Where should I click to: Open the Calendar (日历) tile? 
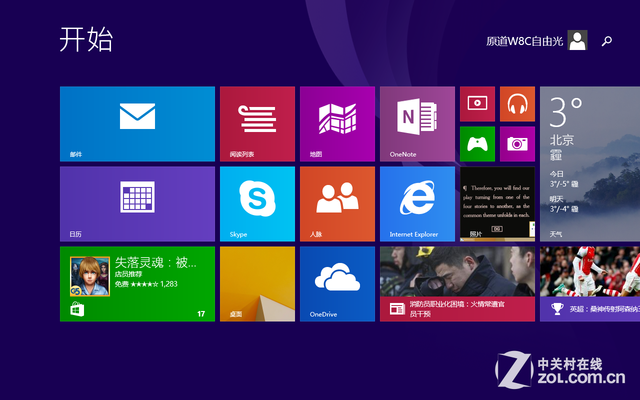pos(137,204)
